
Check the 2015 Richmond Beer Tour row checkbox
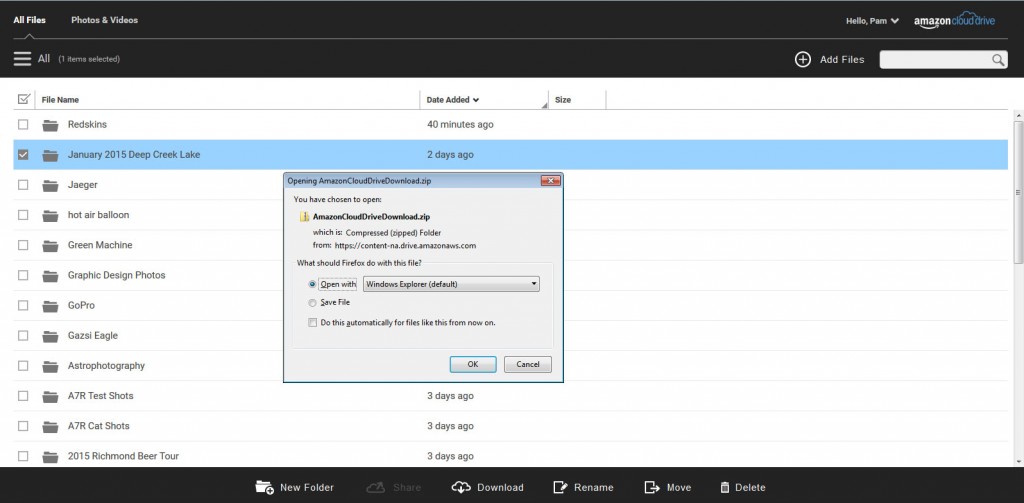pyautogui.click(x=23, y=456)
